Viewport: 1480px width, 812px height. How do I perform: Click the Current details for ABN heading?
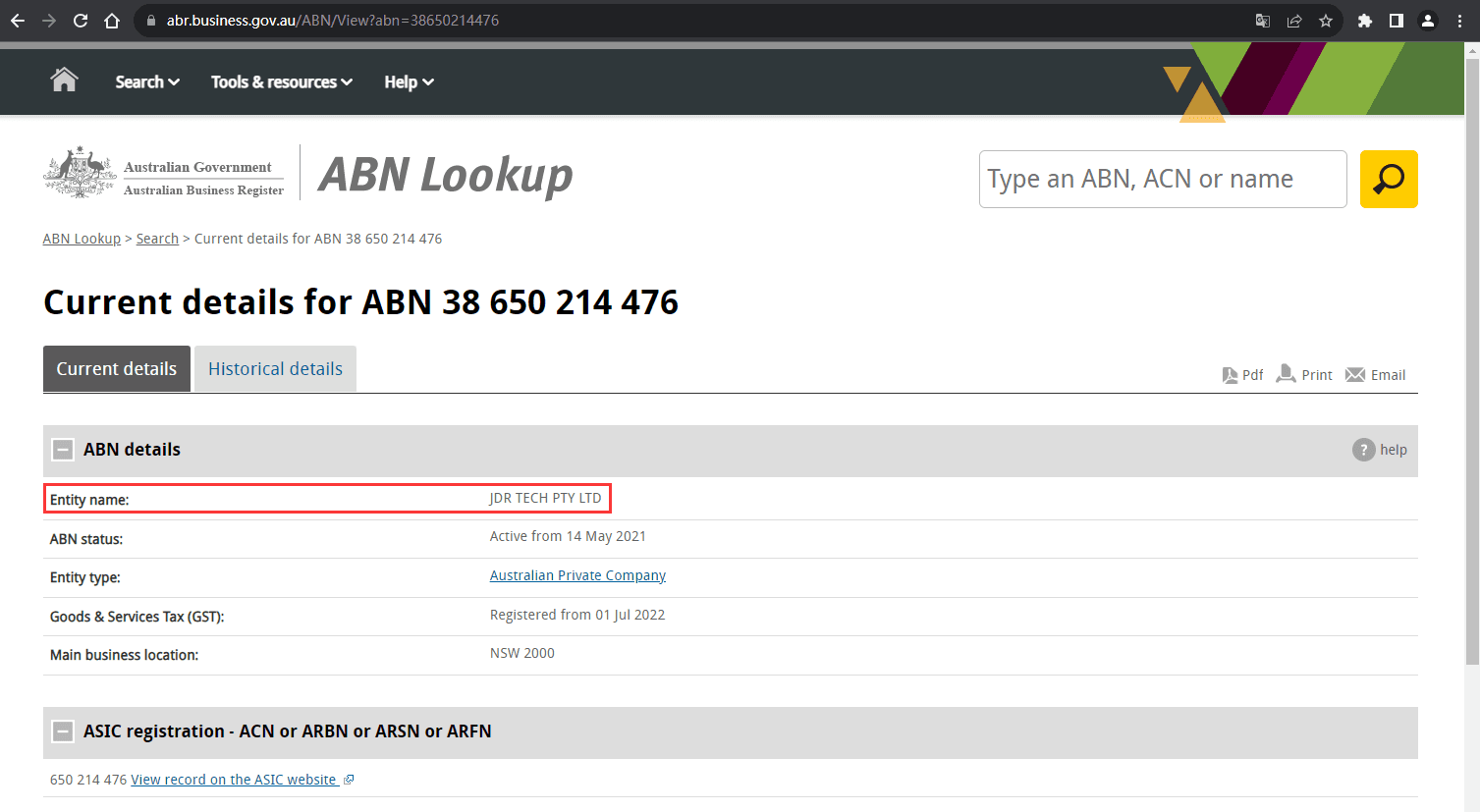click(x=360, y=302)
